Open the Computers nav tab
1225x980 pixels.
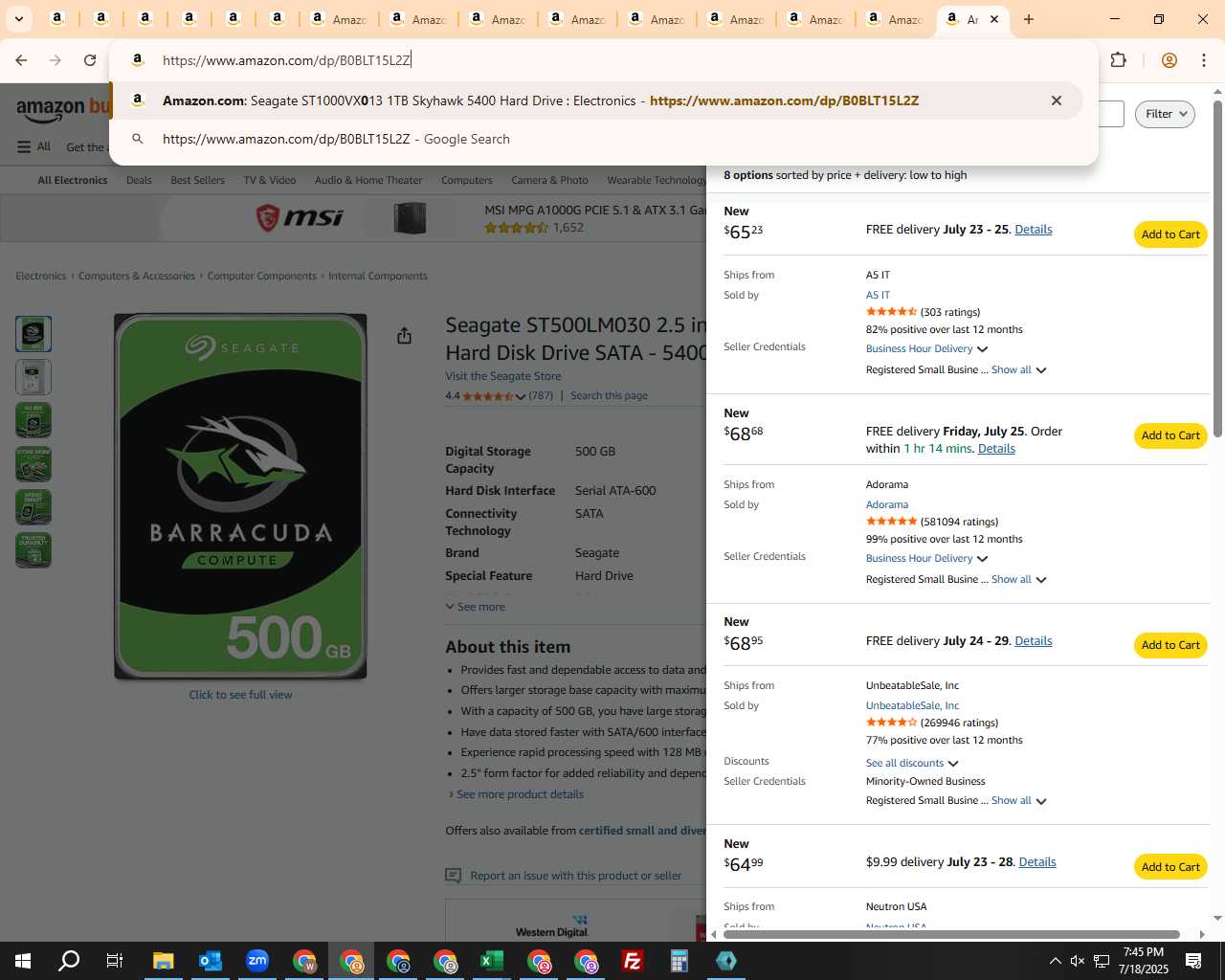[466, 180]
